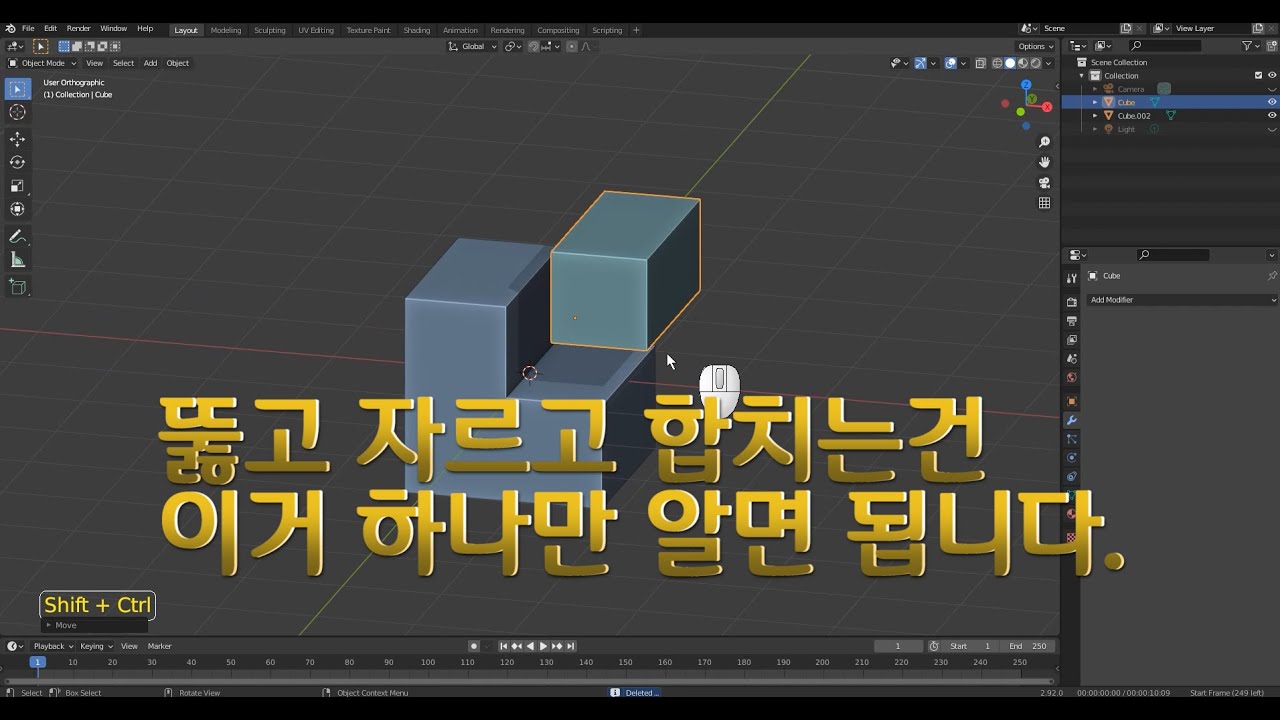Image resolution: width=1280 pixels, height=720 pixels.
Task: Expand the Cube outliner row
Action: click(x=1095, y=102)
